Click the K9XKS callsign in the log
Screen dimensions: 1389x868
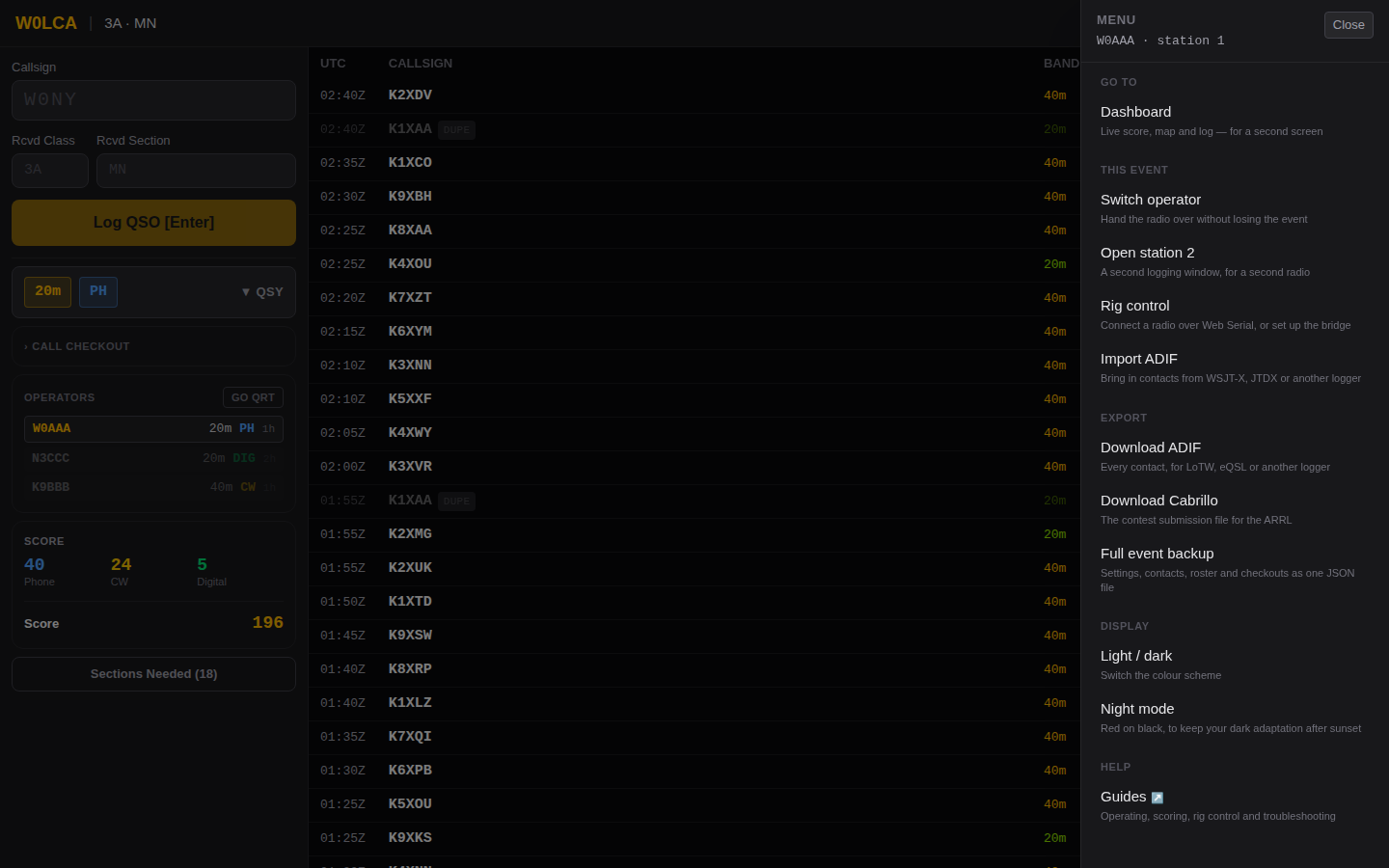pyautogui.click(x=410, y=838)
